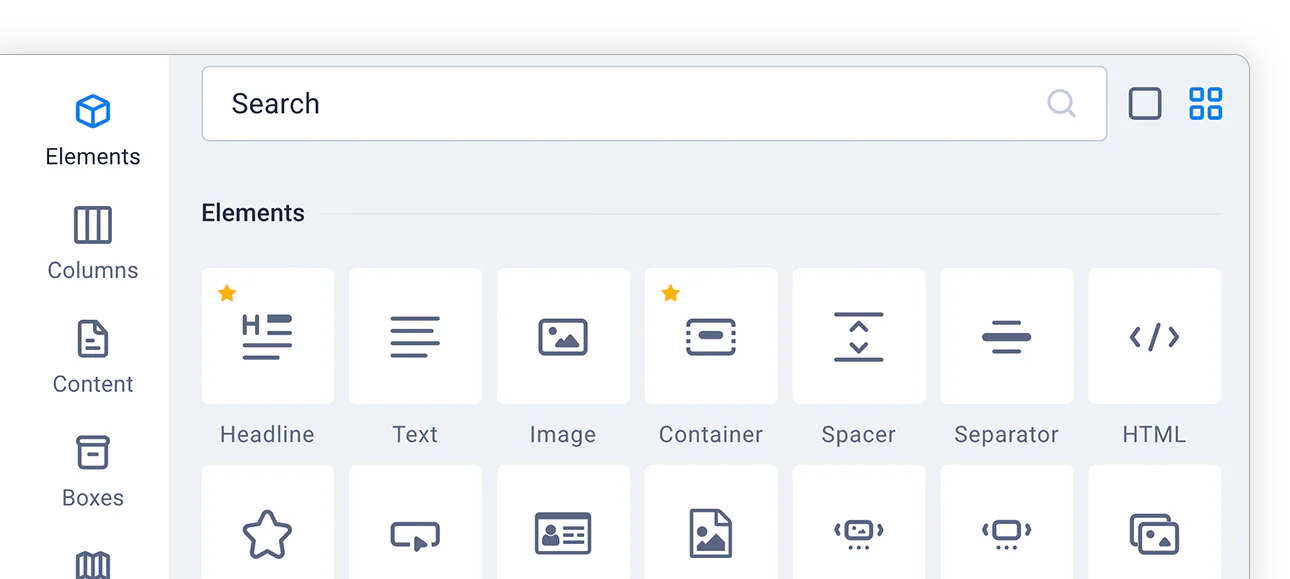Click the star icon element tile
This screenshot has height=579, width=1290.
tap(267, 522)
